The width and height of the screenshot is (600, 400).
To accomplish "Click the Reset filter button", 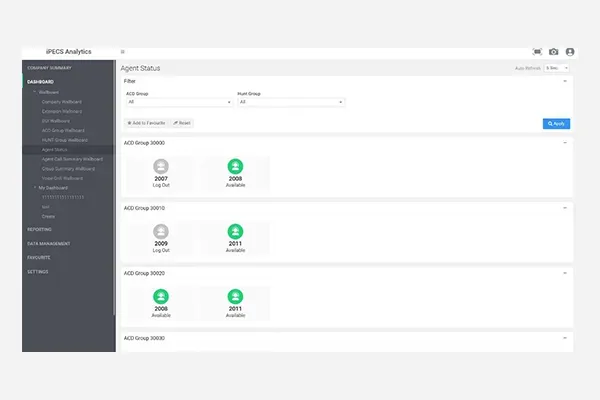I will (x=182, y=123).
